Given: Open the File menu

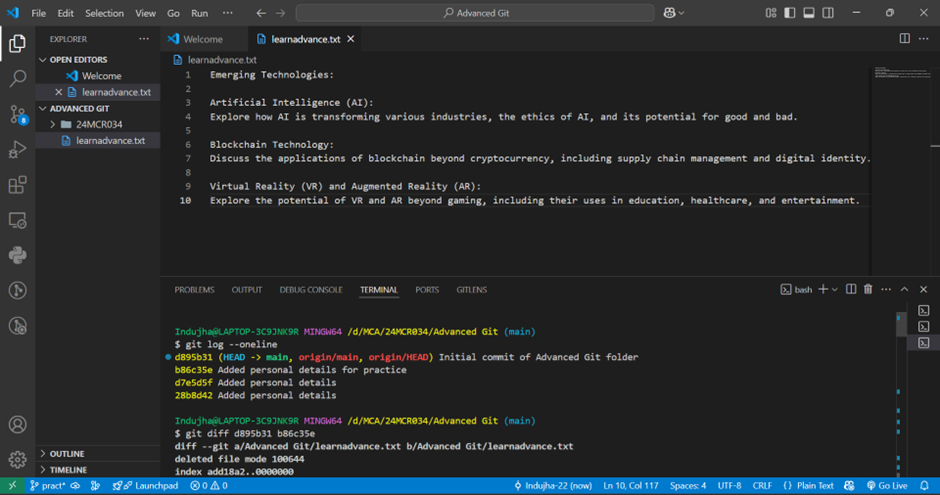Looking at the screenshot, I should [38, 13].
